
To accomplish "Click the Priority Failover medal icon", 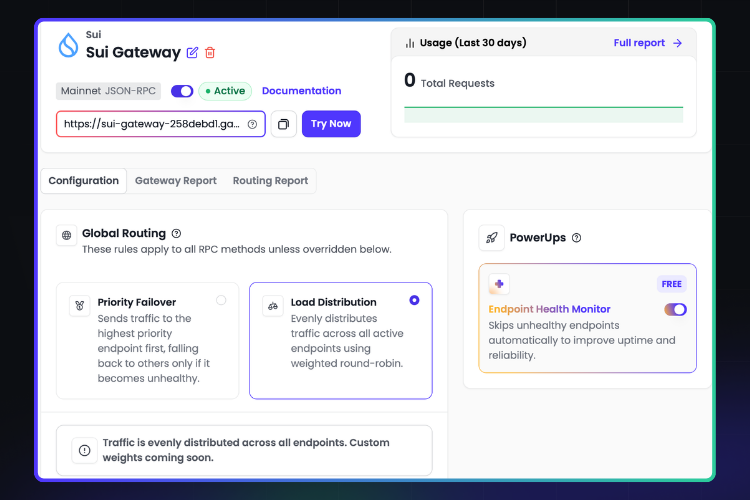I will click(80, 306).
